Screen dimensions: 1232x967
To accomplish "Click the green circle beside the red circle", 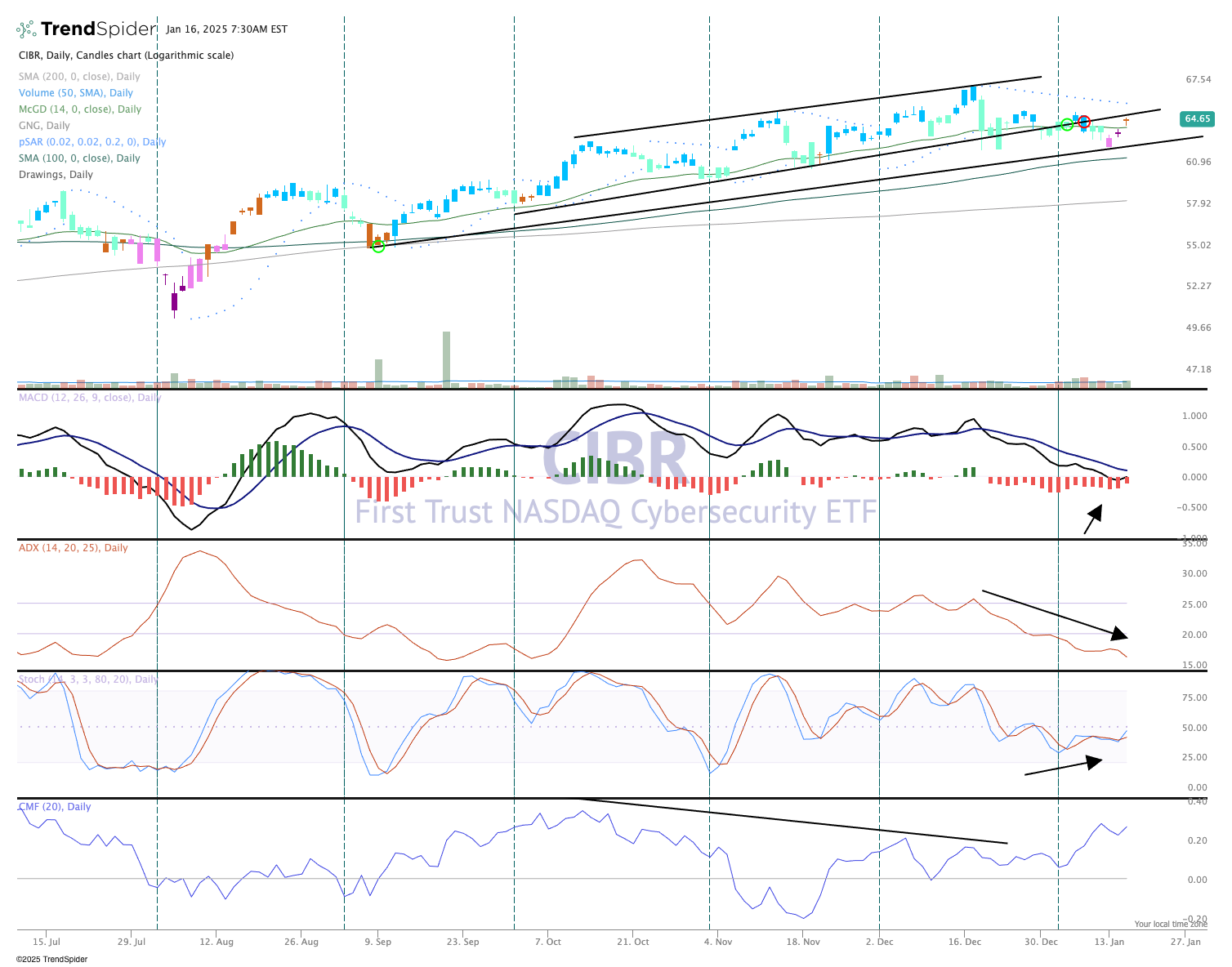I will pyautogui.click(x=1067, y=124).
